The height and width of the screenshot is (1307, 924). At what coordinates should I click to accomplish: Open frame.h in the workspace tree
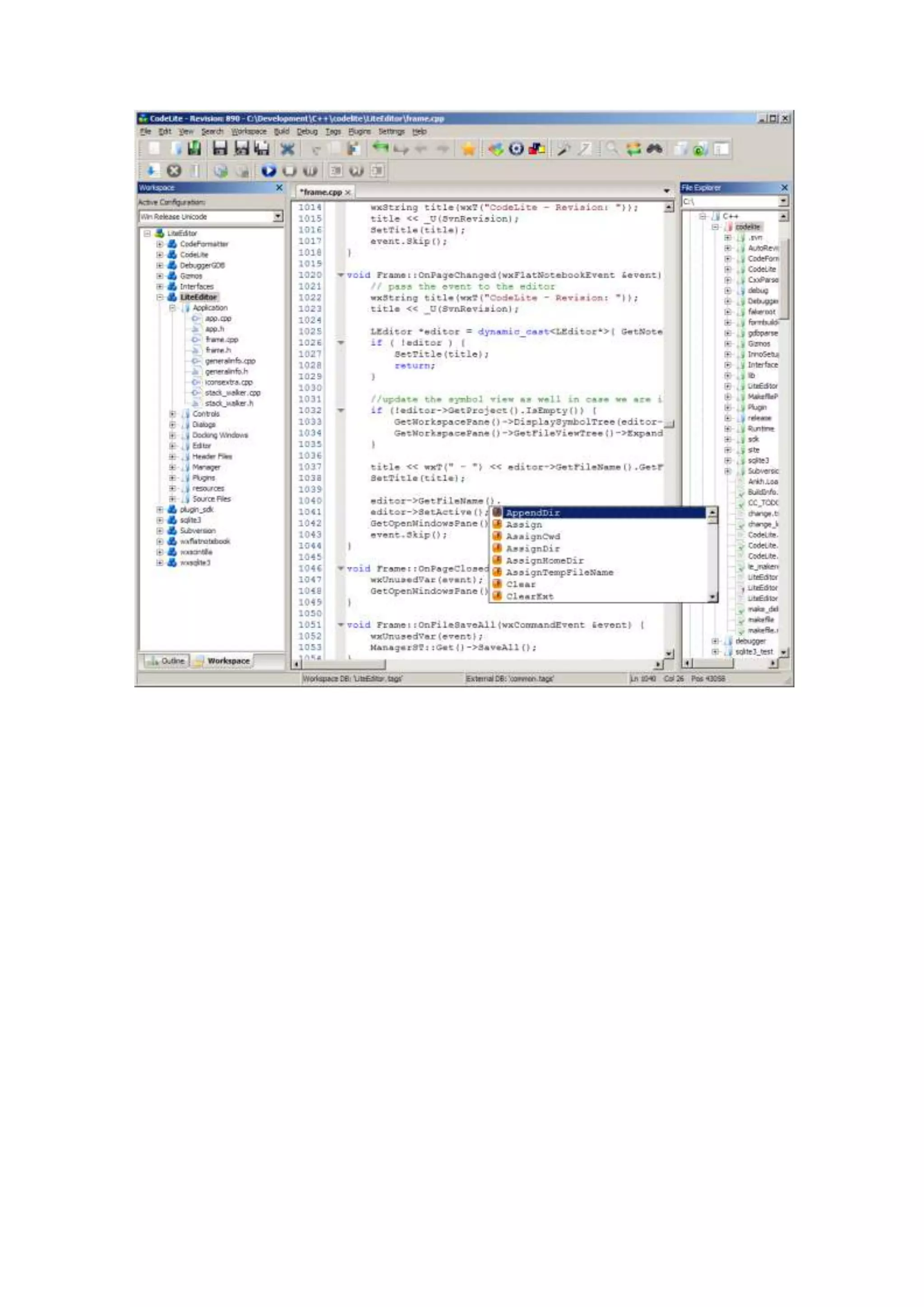point(218,350)
